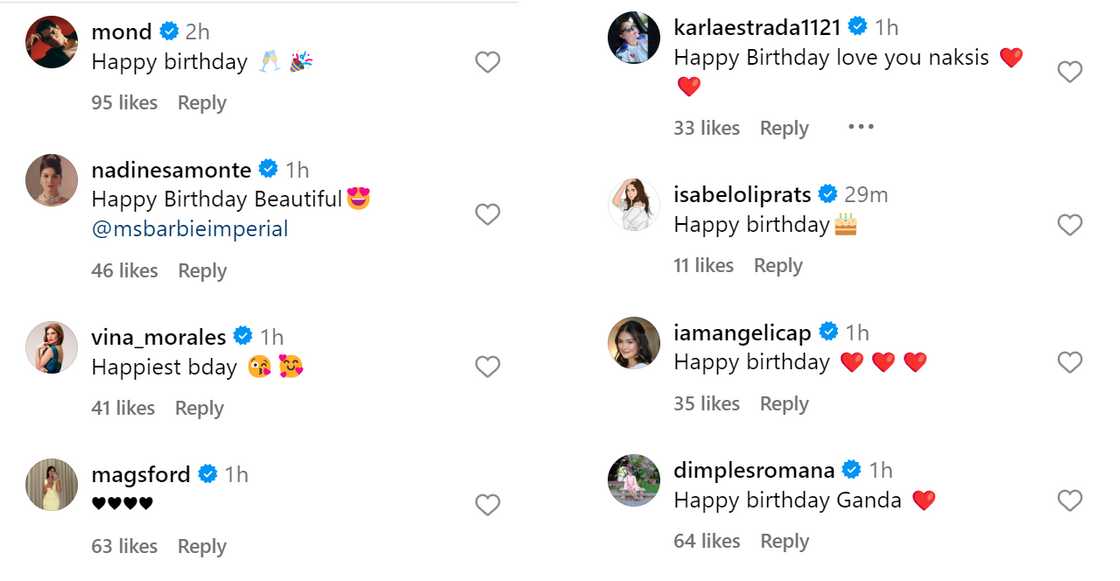This screenshot has height=581, width=1120.
Task: Like mond's Happy birthday comment
Action: coord(487,62)
